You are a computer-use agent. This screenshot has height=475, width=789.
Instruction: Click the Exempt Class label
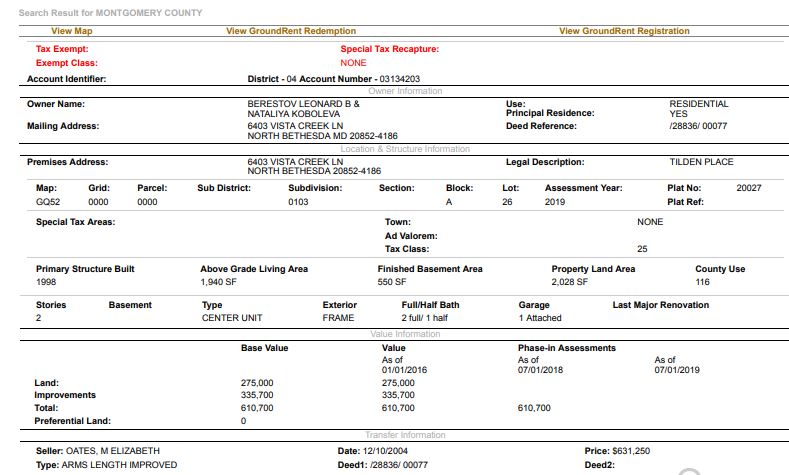[x=67, y=63]
